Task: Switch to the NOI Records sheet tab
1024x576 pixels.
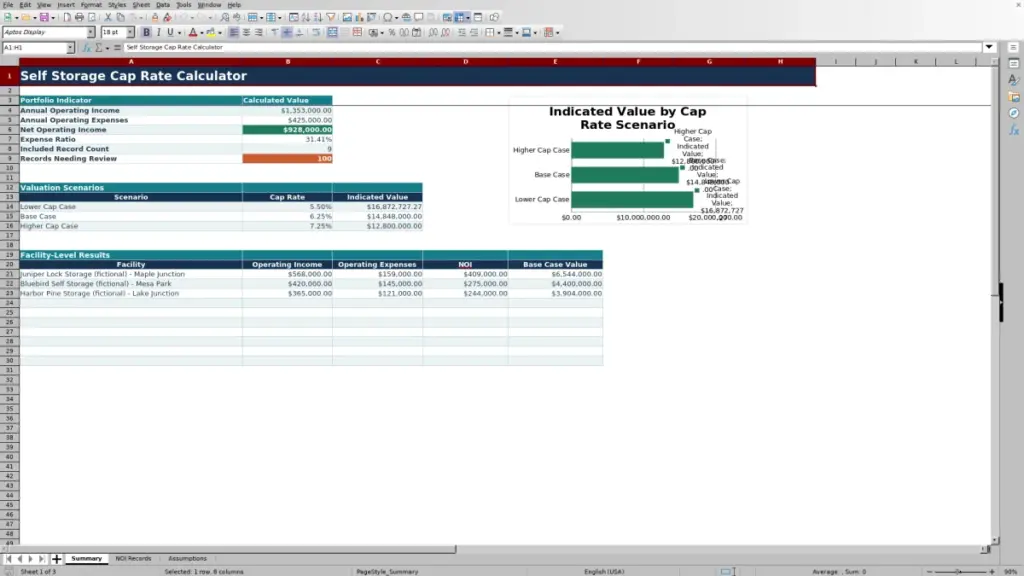Action: pyautogui.click(x=133, y=559)
